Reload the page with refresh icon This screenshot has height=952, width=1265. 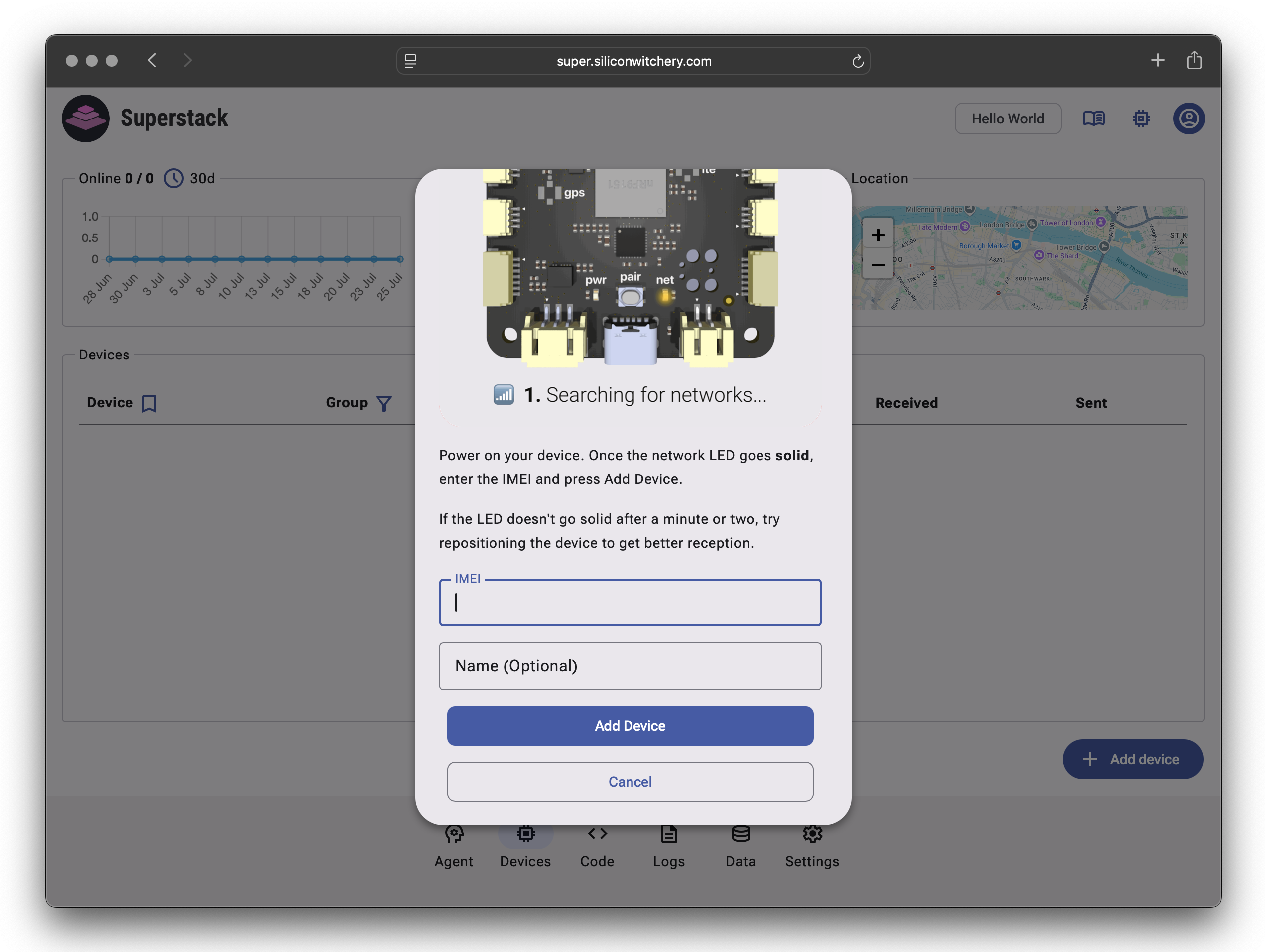click(857, 61)
